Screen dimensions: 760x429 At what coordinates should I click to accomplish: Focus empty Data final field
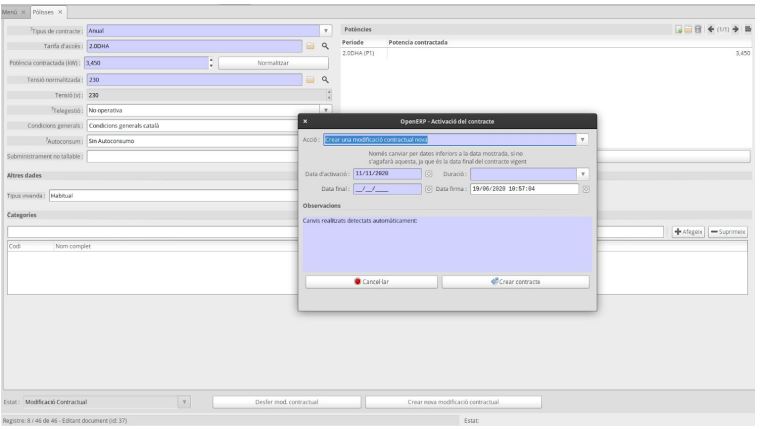click(x=387, y=189)
